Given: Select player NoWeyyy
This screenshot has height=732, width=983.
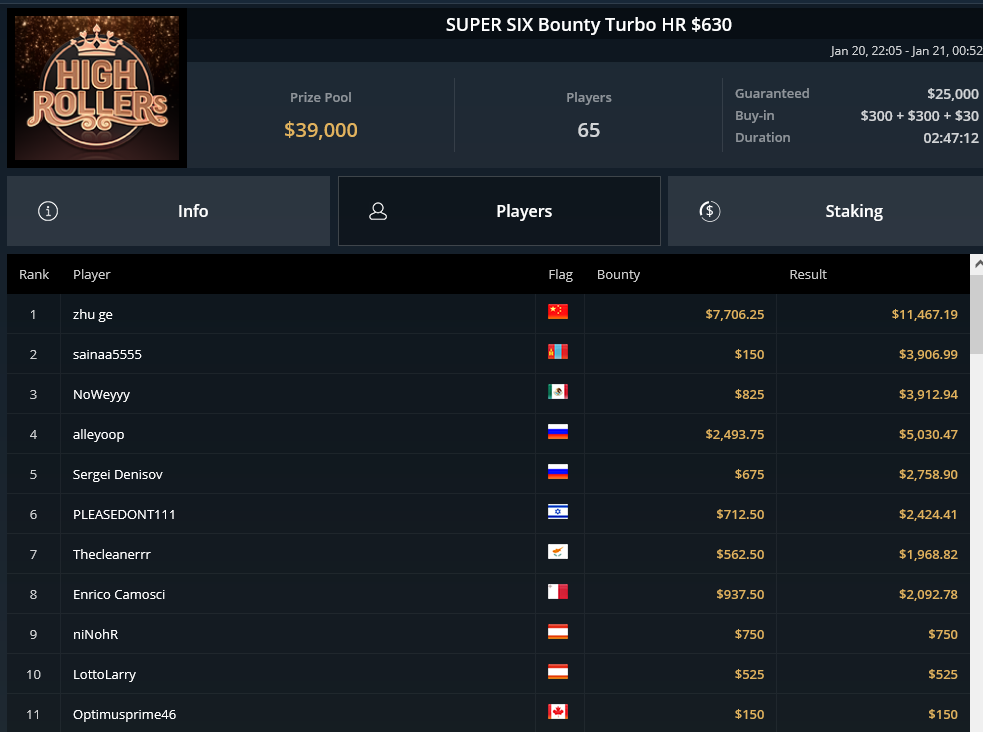Looking at the screenshot, I should click(x=102, y=395).
